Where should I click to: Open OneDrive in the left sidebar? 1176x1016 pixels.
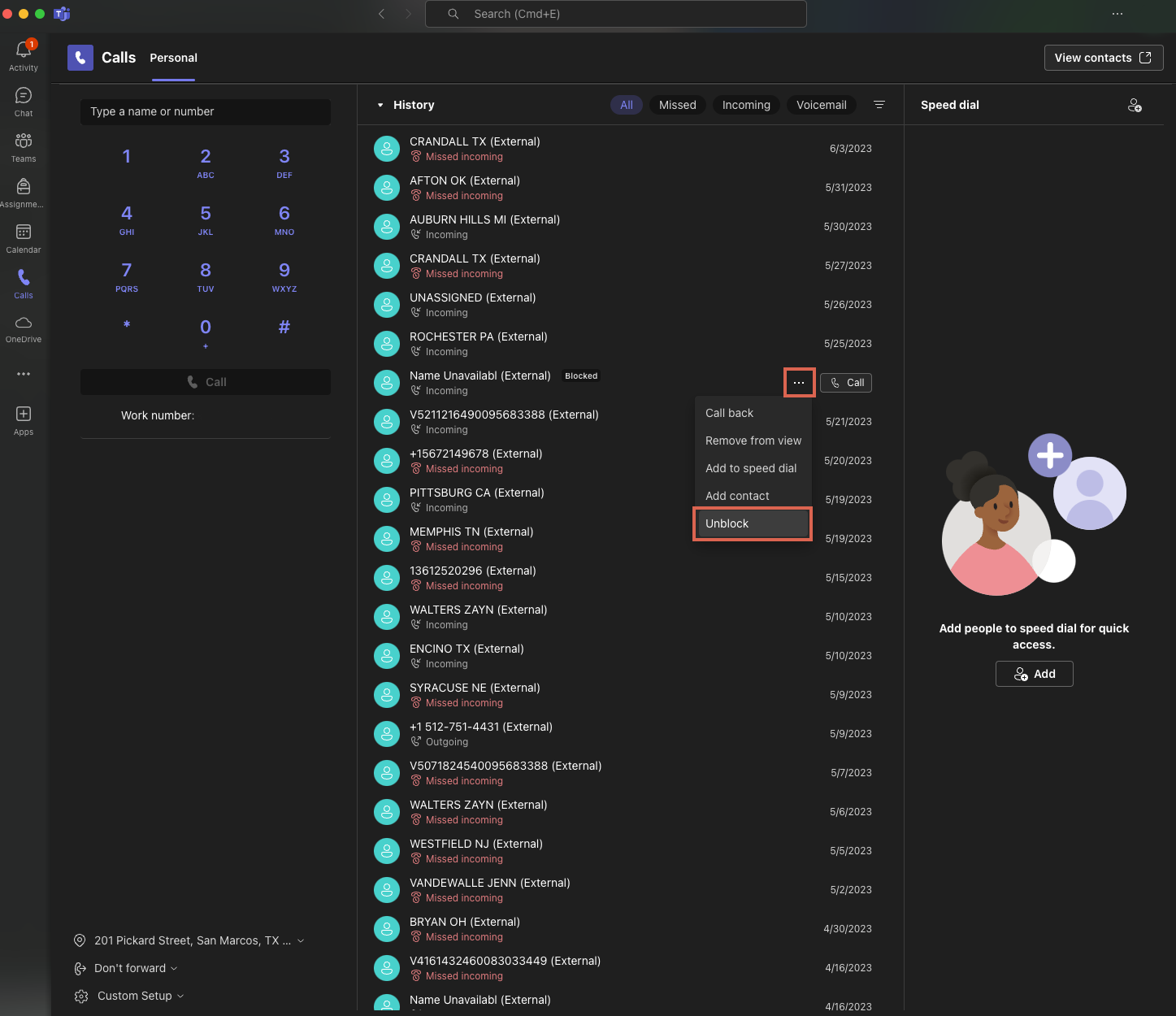point(24,329)
